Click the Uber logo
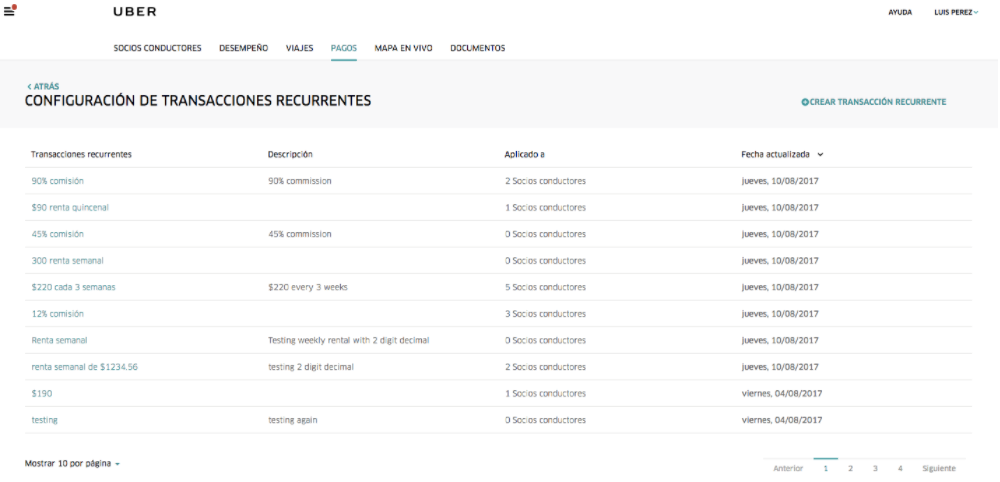 pos(135,12)
